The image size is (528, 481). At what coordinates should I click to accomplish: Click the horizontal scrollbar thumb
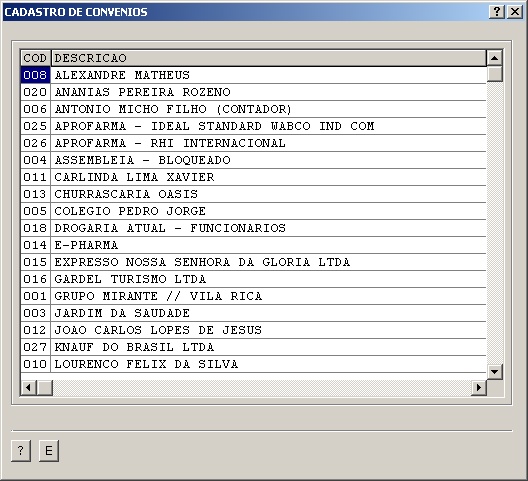pyautogui.click(x=44, y=387)
